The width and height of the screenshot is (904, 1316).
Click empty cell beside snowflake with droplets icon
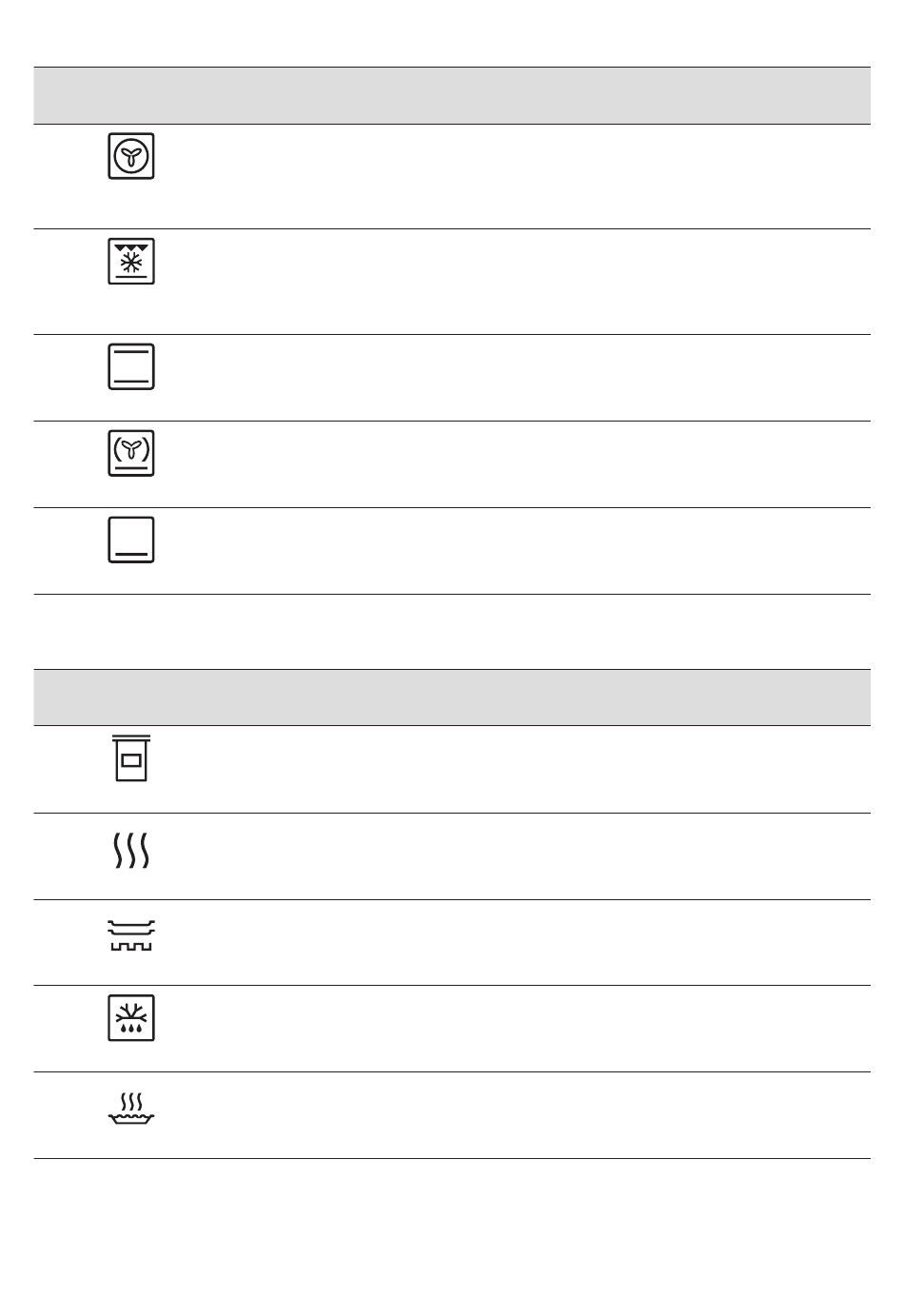(533, 1029)
